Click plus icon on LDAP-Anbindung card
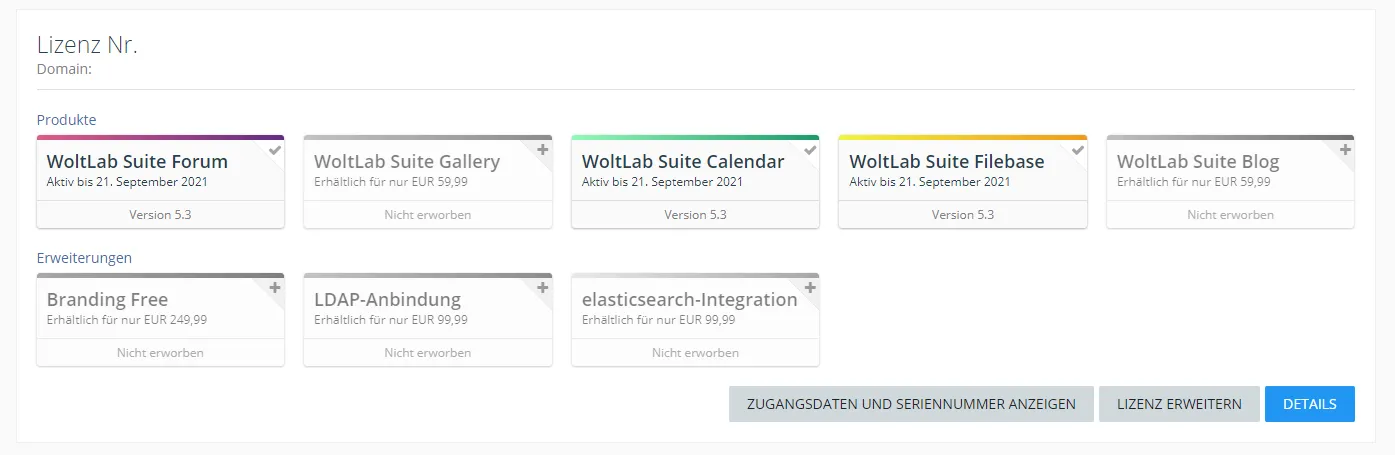Viewport: 1395px width, 455px height. [x=543, y=287]
